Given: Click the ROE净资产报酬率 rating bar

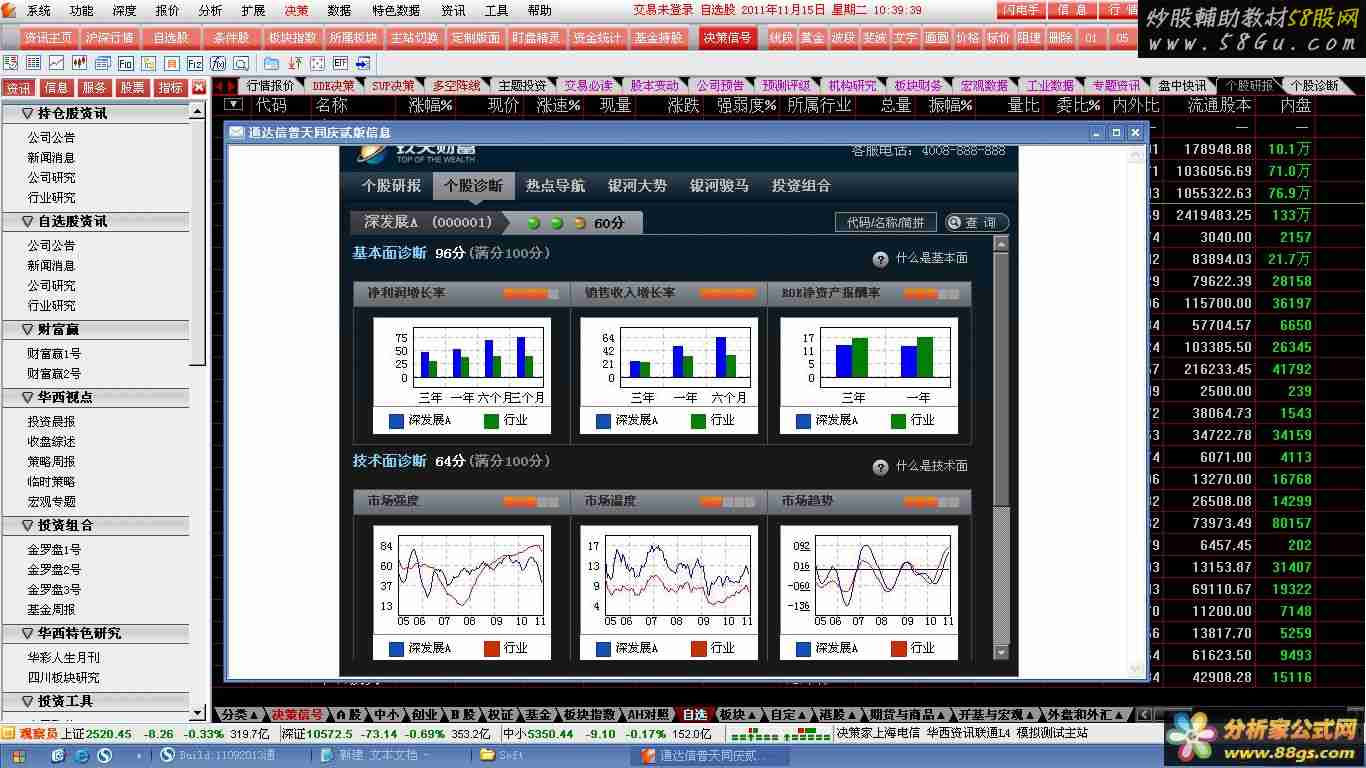Looking at the screenshot, I should [931, 294].
